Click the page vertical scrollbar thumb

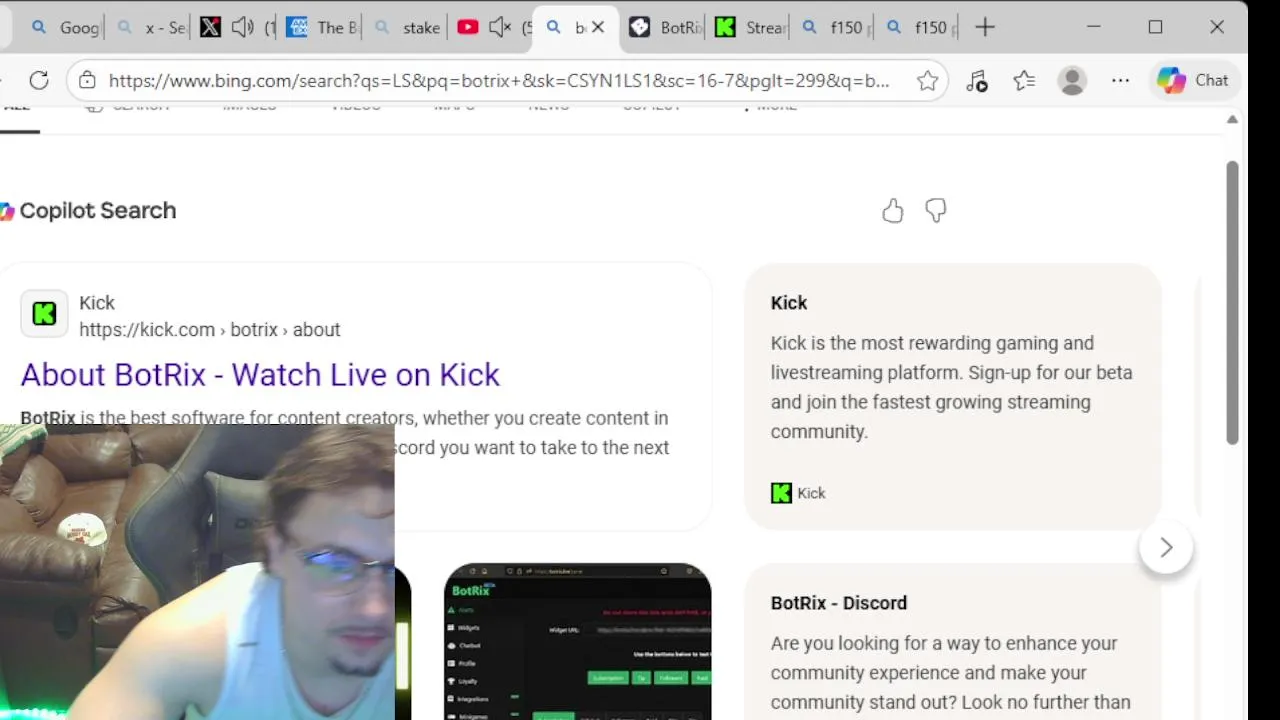[x=1232, y=302]
